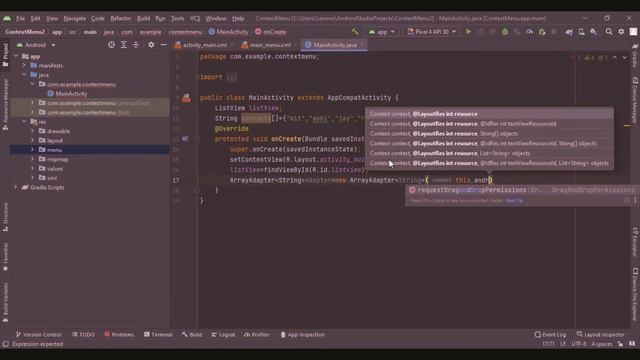The height and width of the screenshot is (360, 640).
Task: Open the Event Log
Action: (x=550, y=335)
